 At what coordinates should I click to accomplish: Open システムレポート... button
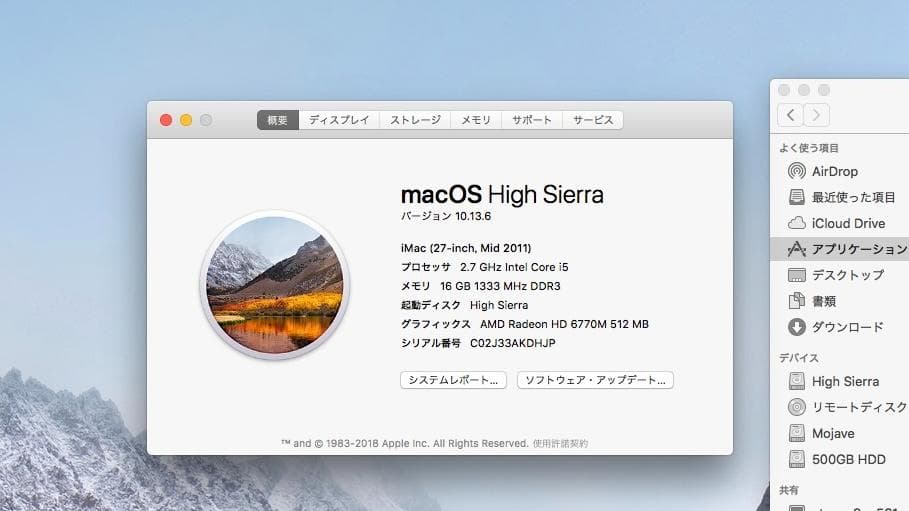[x=453, y=380]
